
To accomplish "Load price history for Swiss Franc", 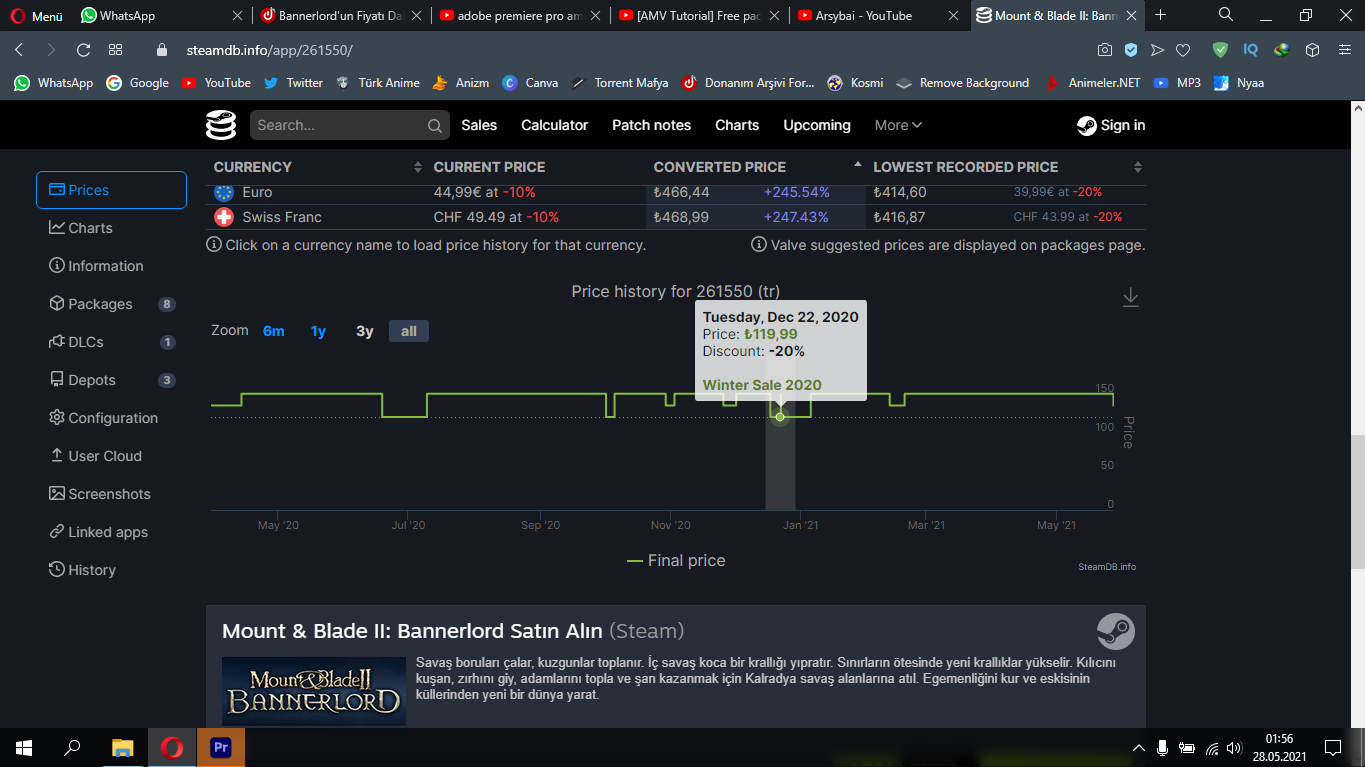I will point(282,217).
